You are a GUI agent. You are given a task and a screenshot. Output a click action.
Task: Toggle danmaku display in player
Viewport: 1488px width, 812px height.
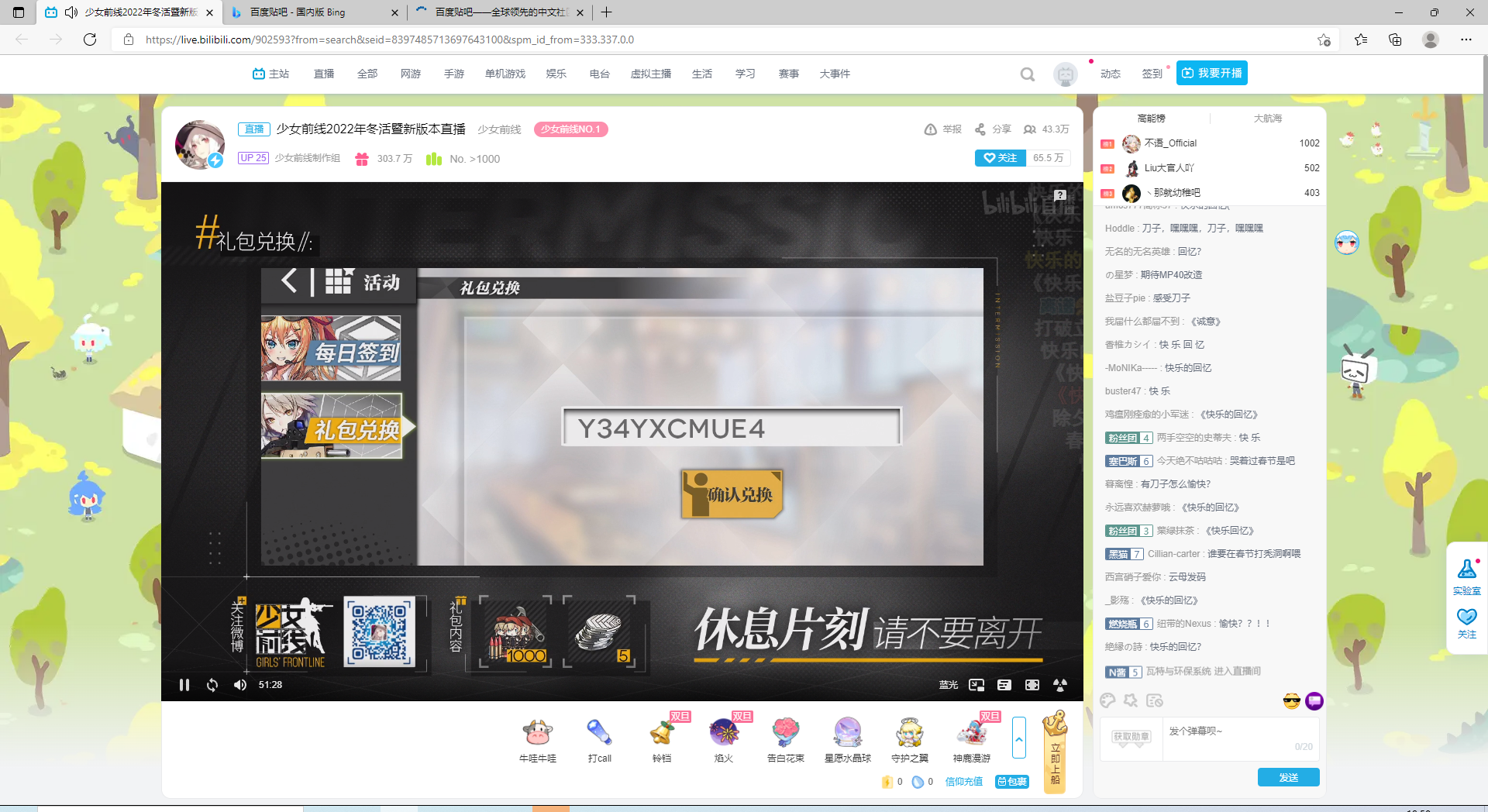1004,685
